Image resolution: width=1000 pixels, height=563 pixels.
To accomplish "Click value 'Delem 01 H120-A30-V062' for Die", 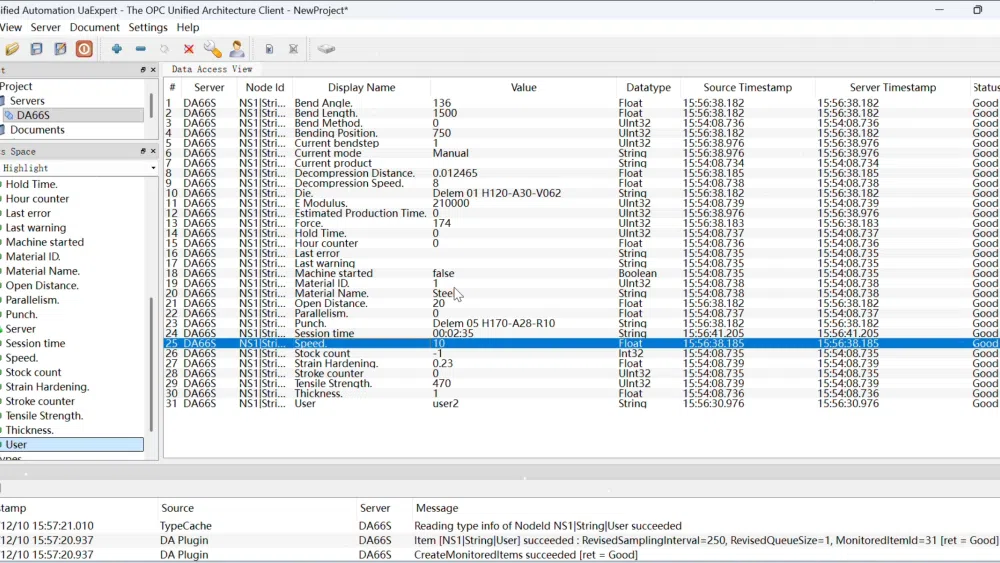I will point(497,193).
